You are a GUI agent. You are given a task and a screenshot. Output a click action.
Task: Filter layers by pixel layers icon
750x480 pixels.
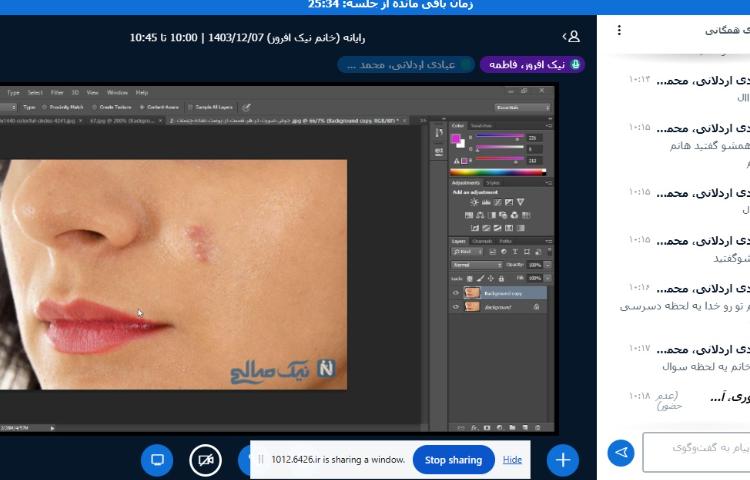[x=492, y=252]
